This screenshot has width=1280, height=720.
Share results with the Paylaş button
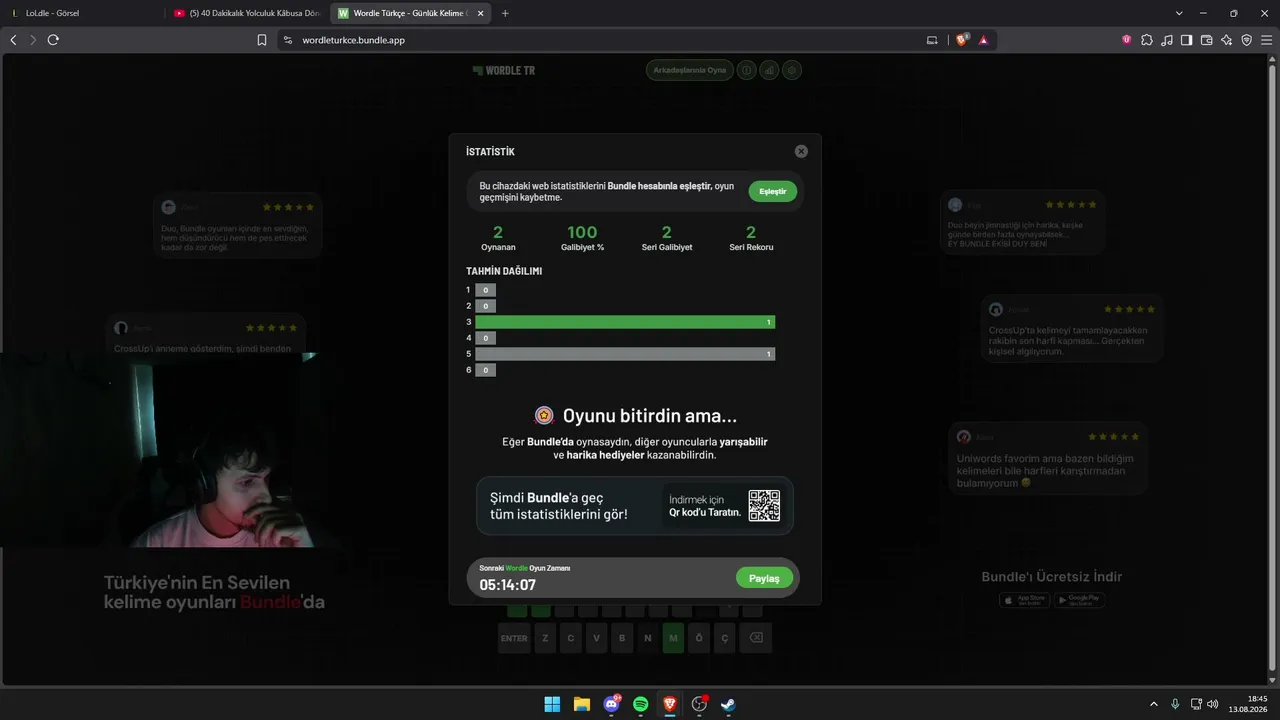point(764,578)
